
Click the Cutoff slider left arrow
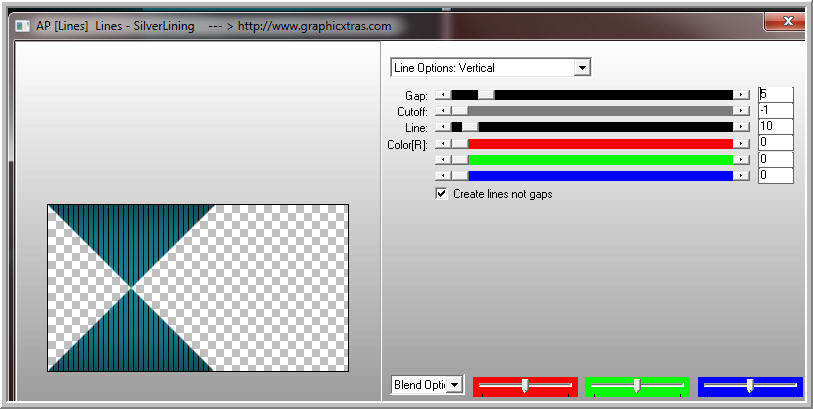[443, 111]
